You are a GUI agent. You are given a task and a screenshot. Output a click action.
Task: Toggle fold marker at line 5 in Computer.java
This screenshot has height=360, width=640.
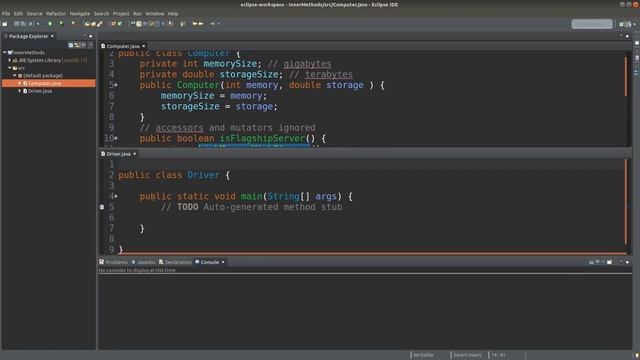tap(116, 85)
